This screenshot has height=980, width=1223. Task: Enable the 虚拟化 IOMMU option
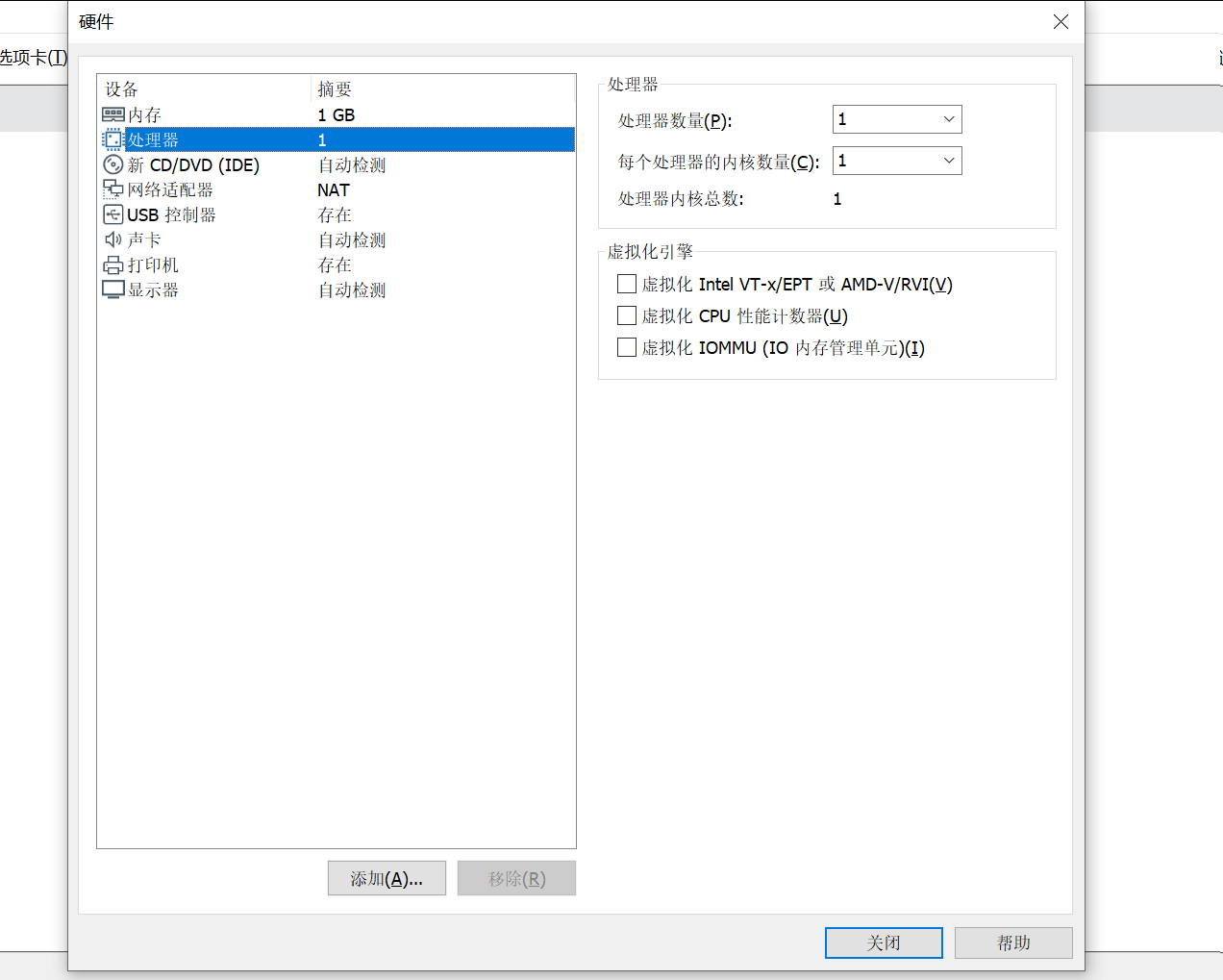coord(626,347)
